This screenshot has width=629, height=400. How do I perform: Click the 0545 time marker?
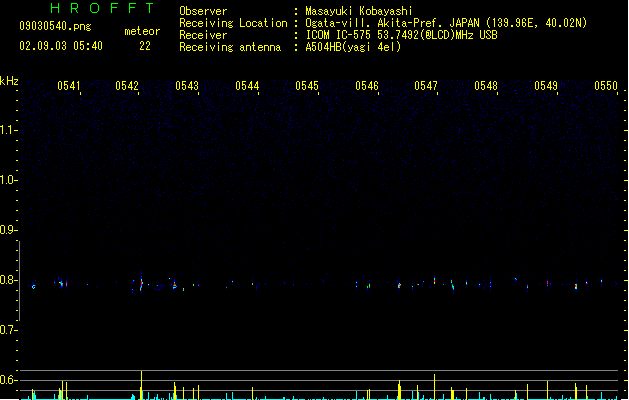click(307, 86)
